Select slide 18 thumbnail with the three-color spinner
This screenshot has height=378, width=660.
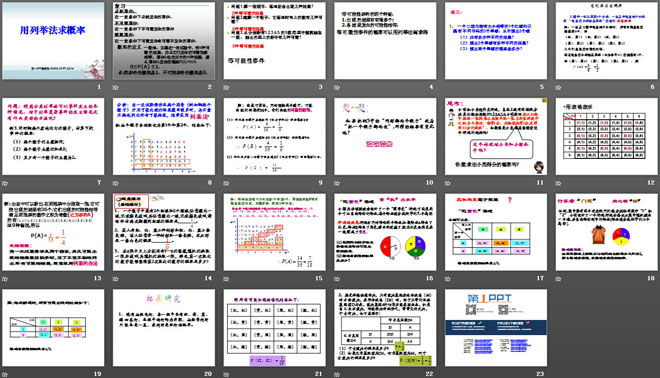click(607, 232)
